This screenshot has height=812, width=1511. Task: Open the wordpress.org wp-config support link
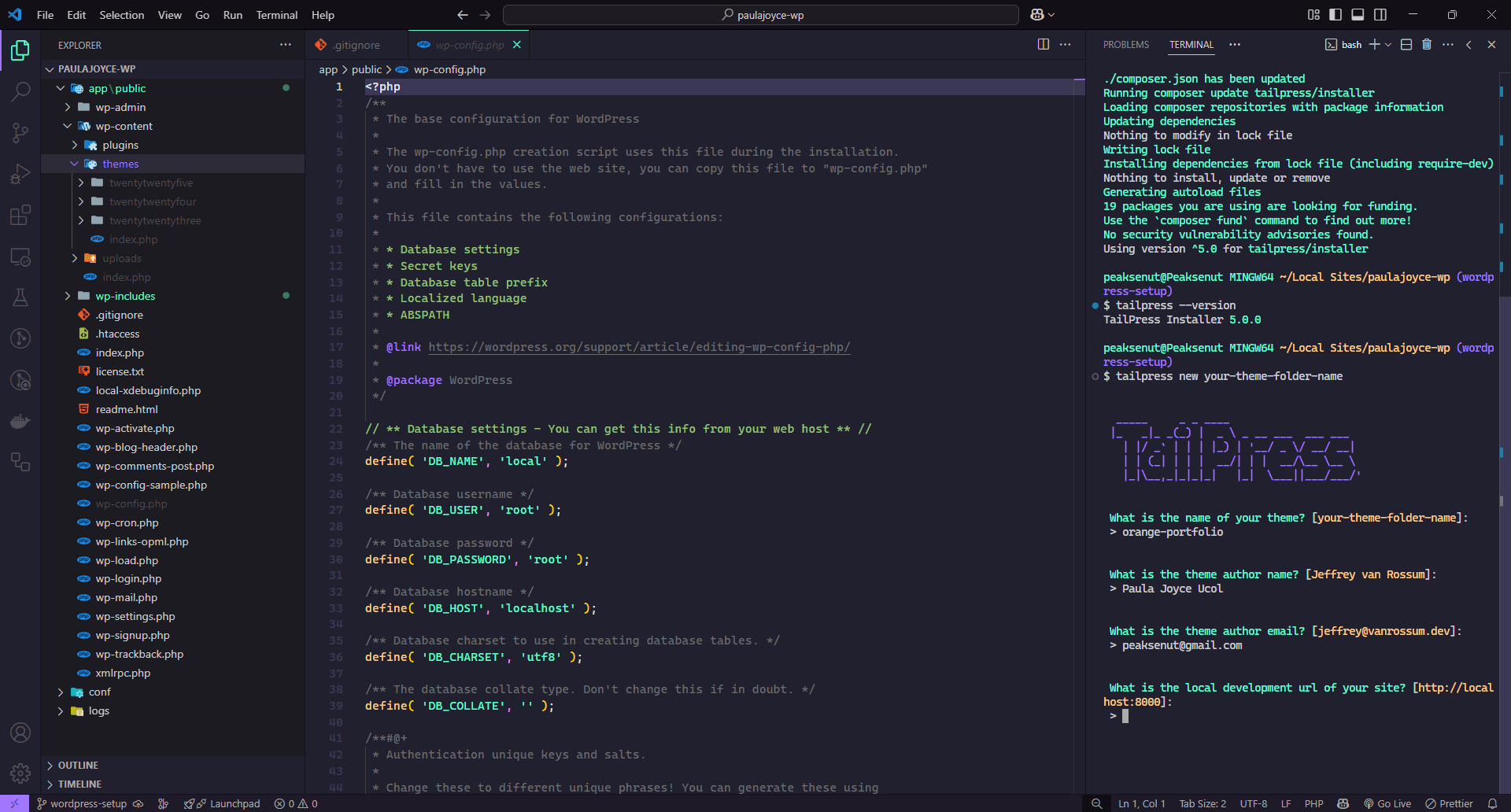tap(639, 347)
